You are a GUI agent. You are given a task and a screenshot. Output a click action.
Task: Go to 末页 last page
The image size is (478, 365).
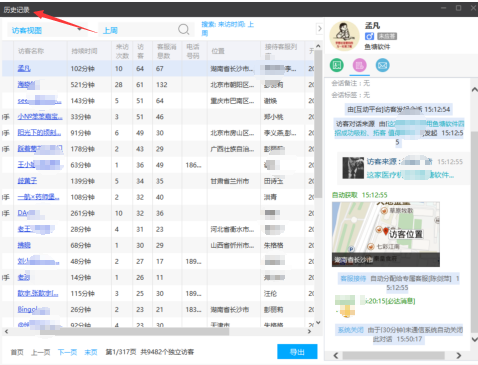pyautogui.click(x=91, y=352)
